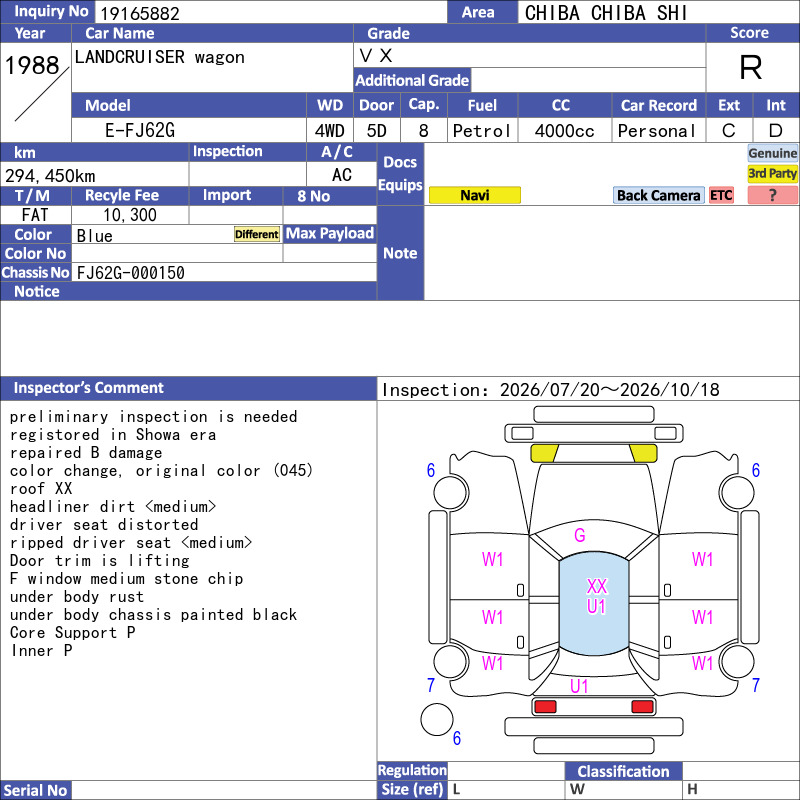
Task: Click the H height size field
Action: 741,789
